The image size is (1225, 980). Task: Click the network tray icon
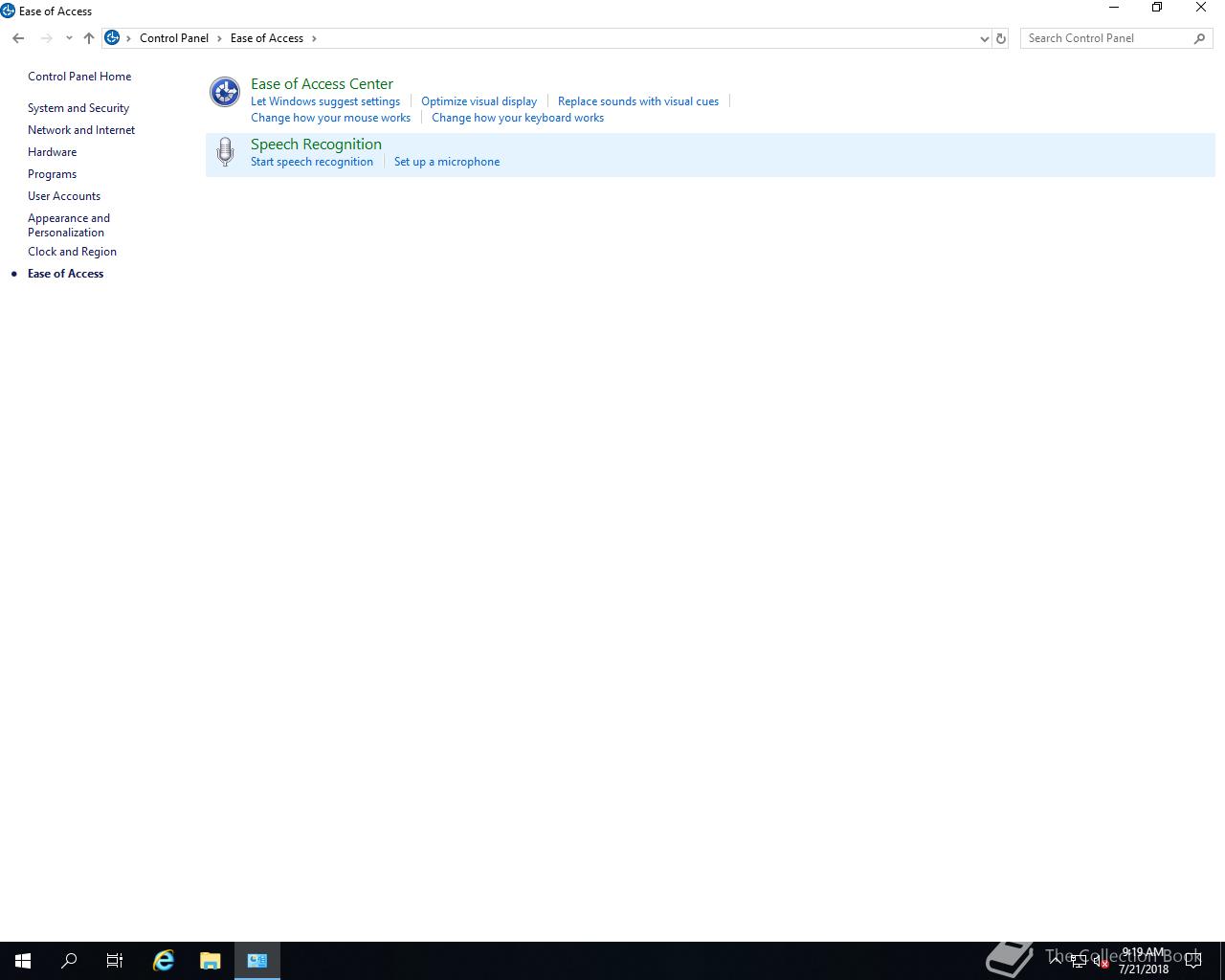[1079, 962]
